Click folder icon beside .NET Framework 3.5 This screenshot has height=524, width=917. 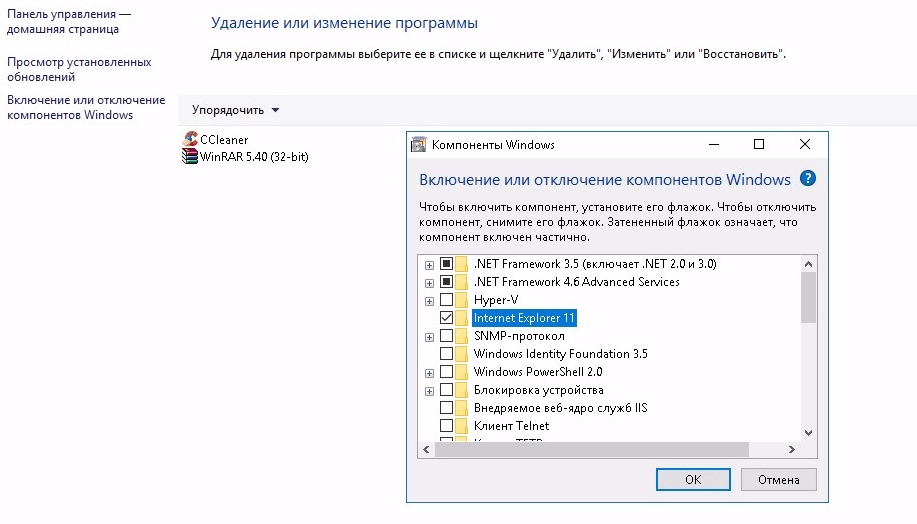[x=461, y=264]
